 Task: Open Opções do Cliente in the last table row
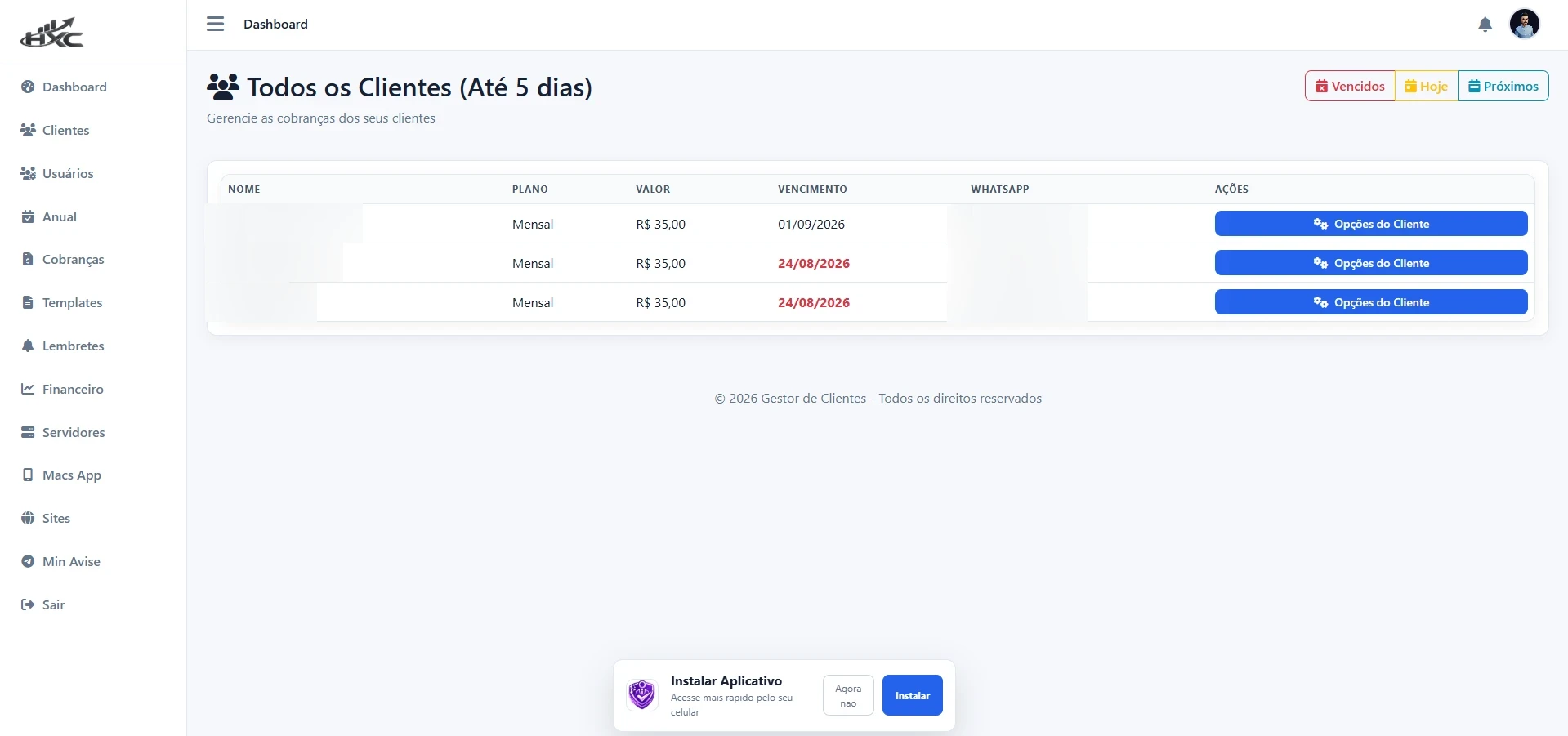pos(1371,302)
